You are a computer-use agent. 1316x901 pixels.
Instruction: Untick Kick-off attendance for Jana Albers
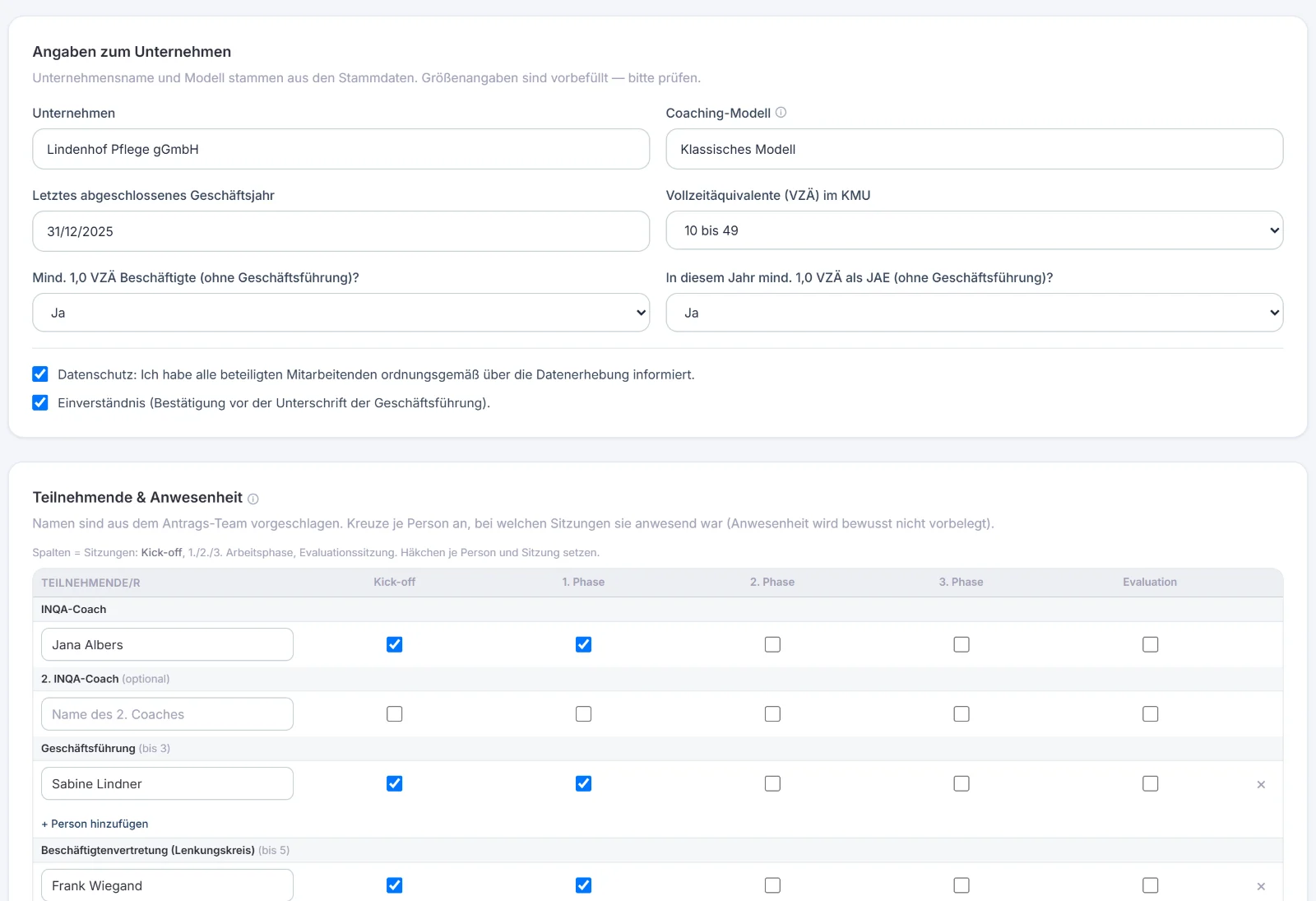click(395, 644)
